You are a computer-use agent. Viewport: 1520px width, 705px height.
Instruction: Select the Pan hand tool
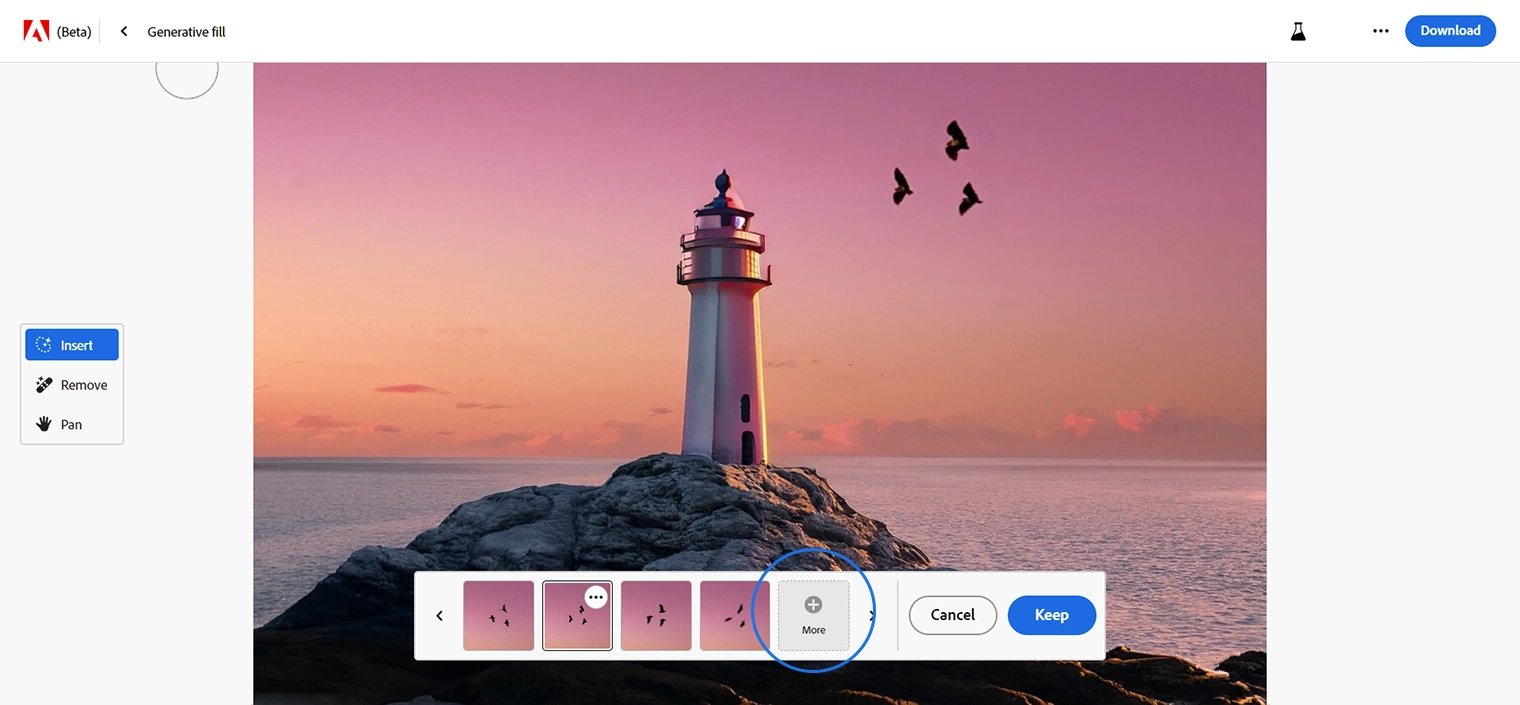[x=72, y=424]
